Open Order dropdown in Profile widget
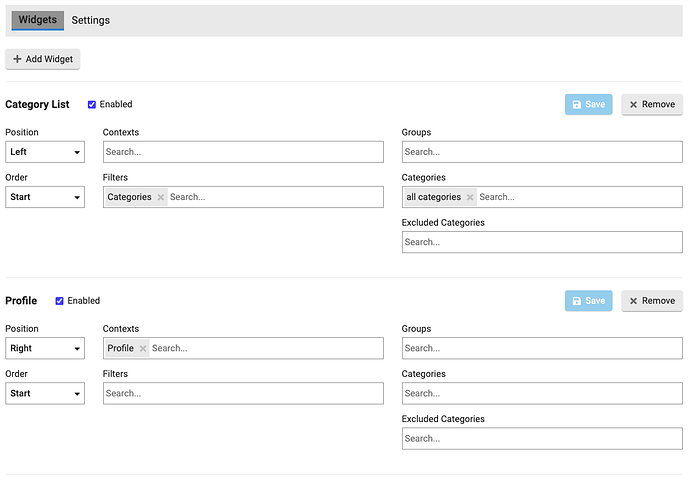 [x=45, y=393]
